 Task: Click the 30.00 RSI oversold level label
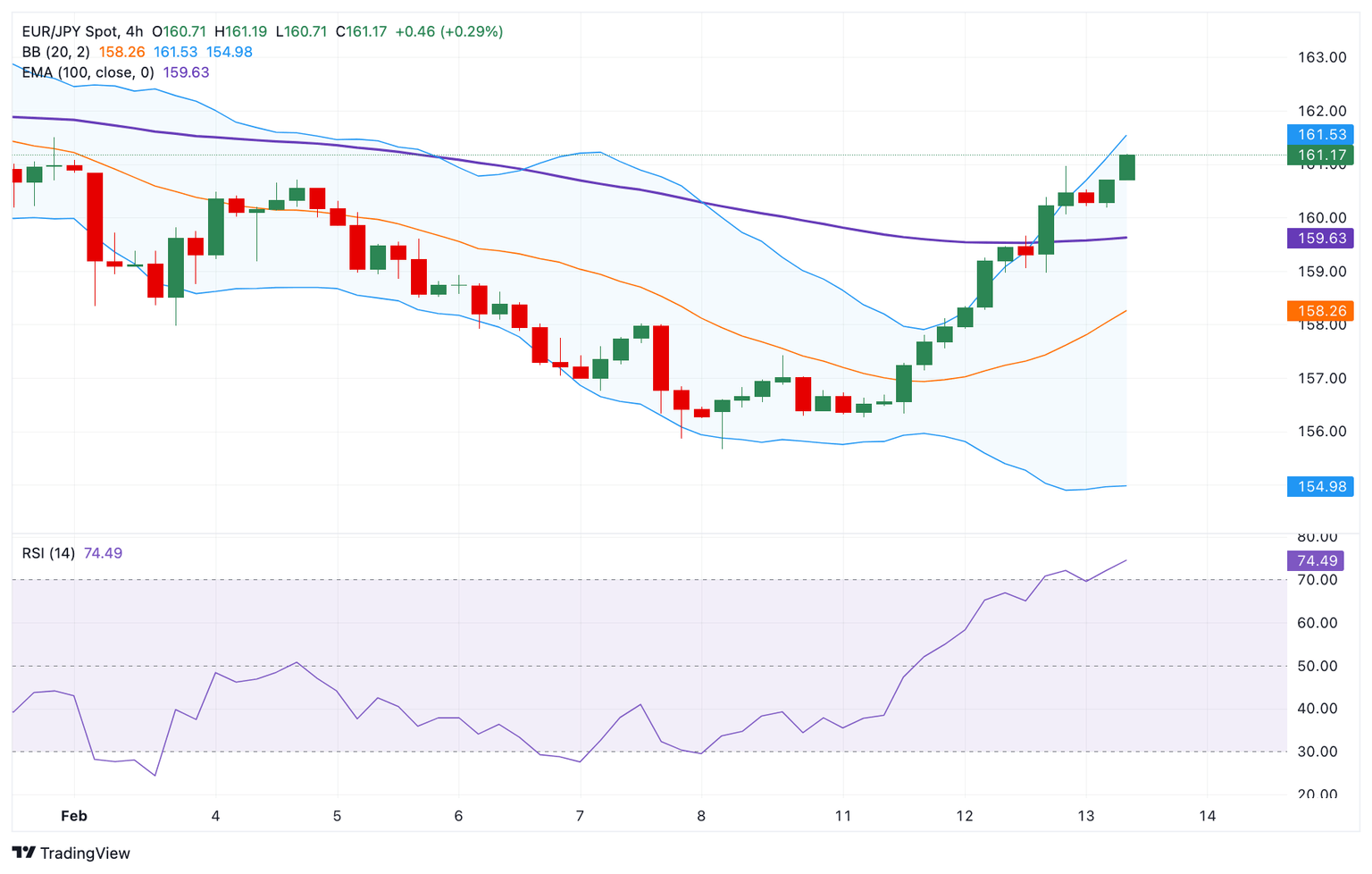(x=1317, y=752)
